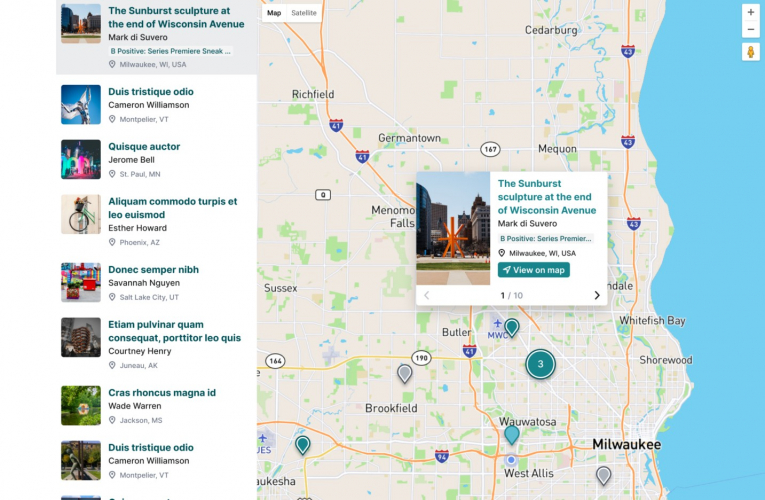Click the bicycle thumbnail for Aliquam commodo
Screen dimensions: 765x500
coord(81,214)
